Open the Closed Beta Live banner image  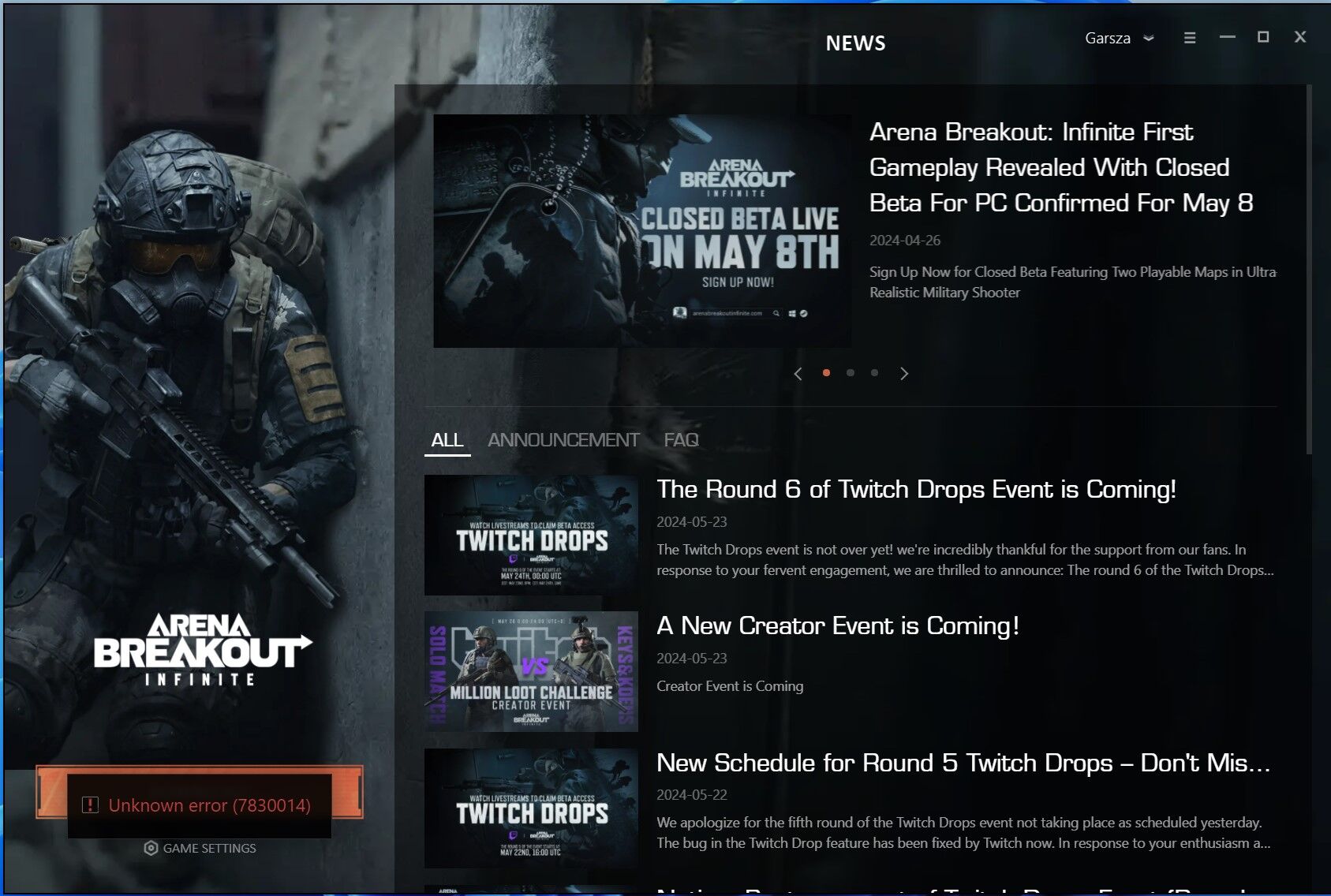point(642,231)
